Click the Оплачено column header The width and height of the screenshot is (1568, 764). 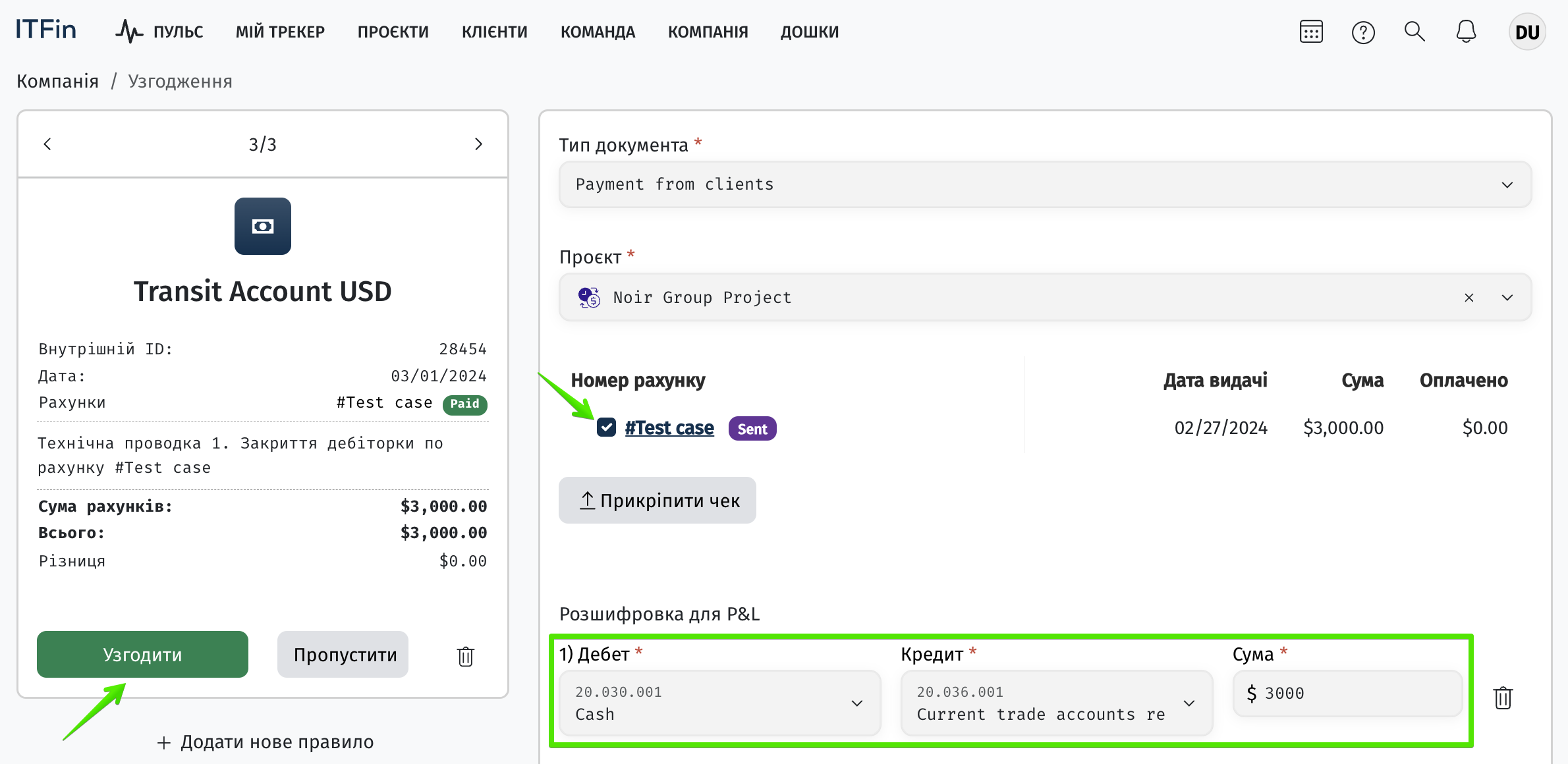pyautogui.click(x=1463, y=381)
